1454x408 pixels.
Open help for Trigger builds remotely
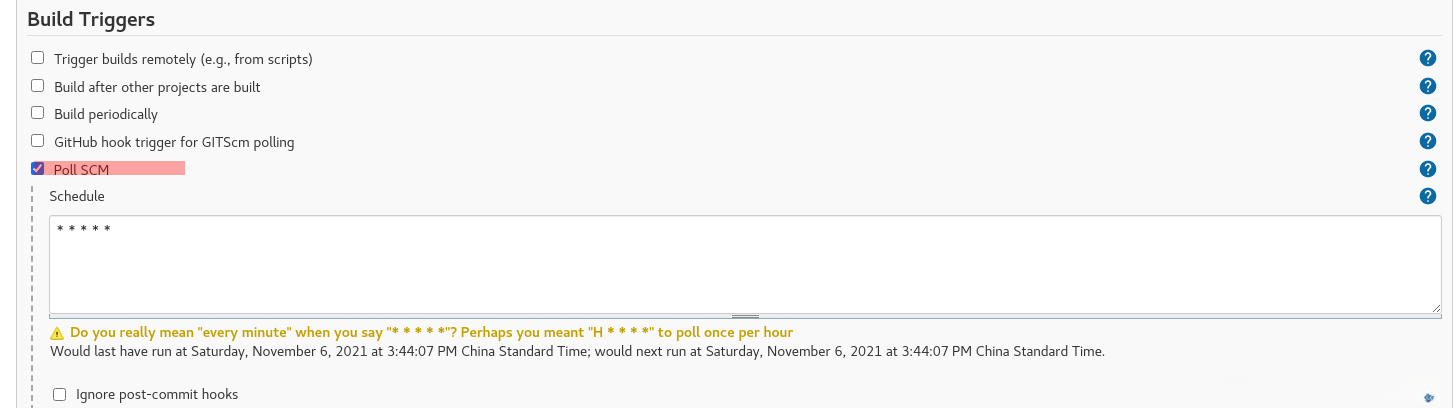tap(1428, 59)
